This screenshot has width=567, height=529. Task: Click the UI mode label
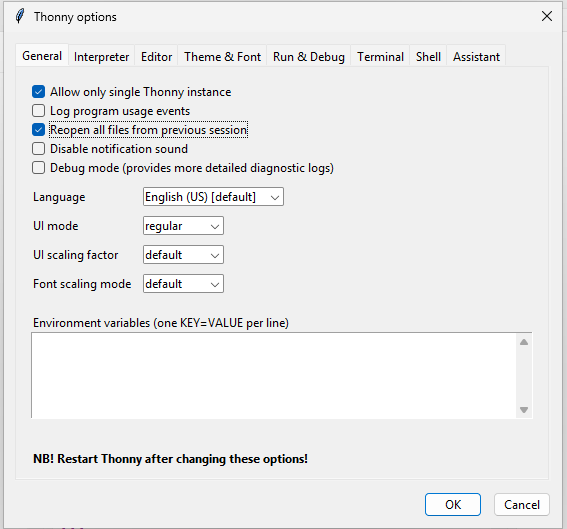coord(56,226)
